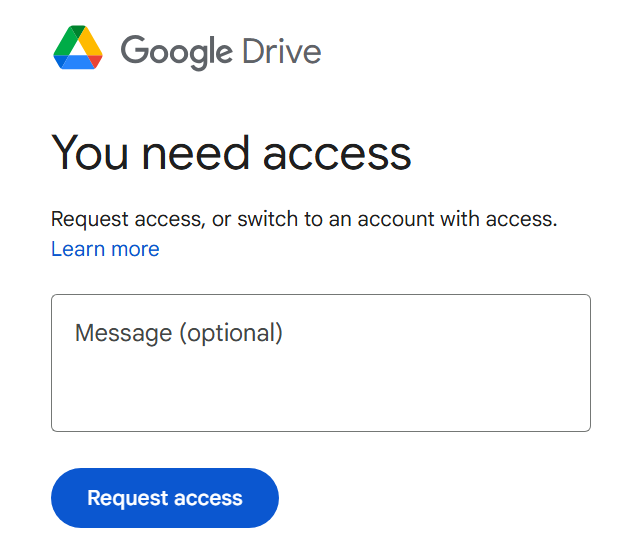This screenshot has width=624, height=552.
Task: Click the "Request access, or switch" description text
Action: (174, 219)
